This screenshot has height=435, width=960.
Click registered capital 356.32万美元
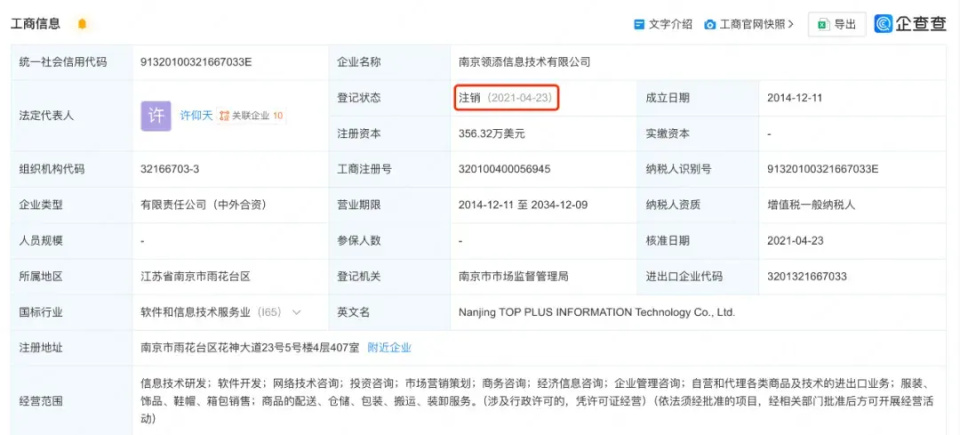point(492,134)
